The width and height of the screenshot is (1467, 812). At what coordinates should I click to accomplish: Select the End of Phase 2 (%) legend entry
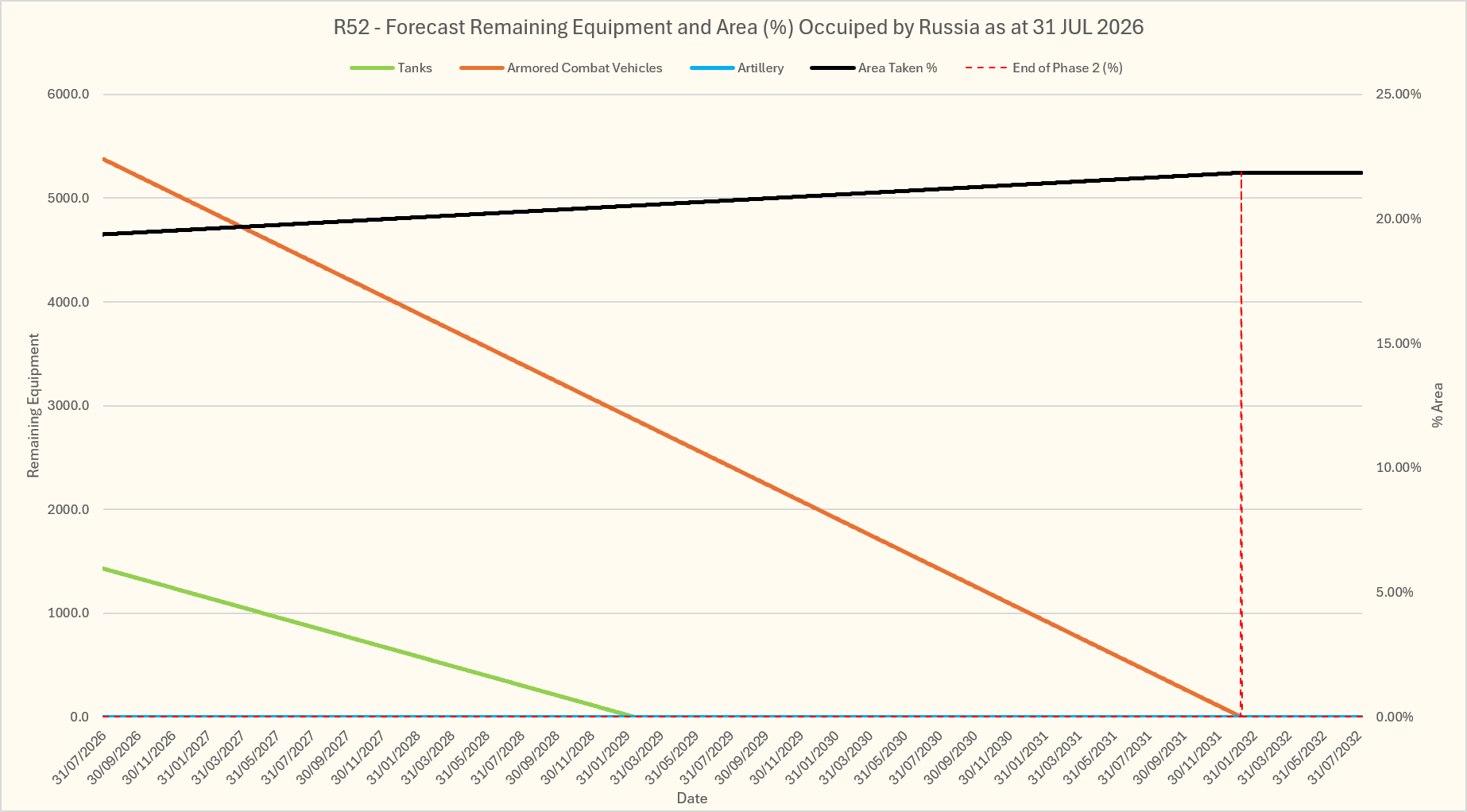[x=1044, y=68]
